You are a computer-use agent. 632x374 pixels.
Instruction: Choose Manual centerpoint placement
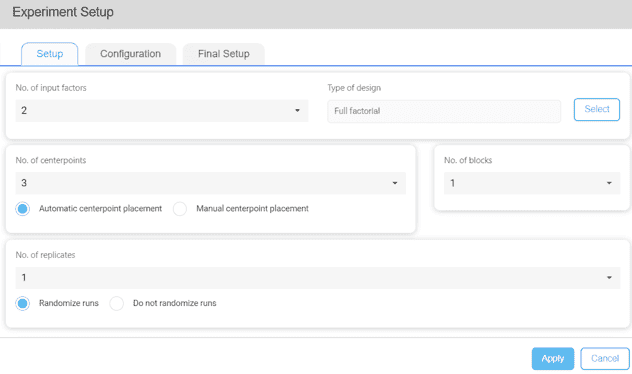coord(180,209)
